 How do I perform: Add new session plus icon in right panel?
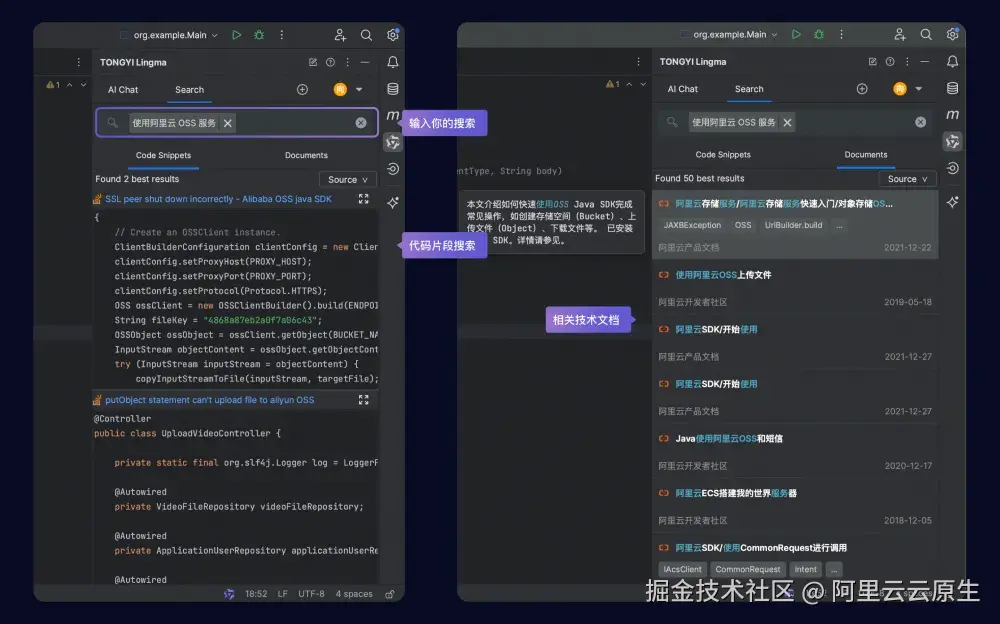click(x=862, y=89)
